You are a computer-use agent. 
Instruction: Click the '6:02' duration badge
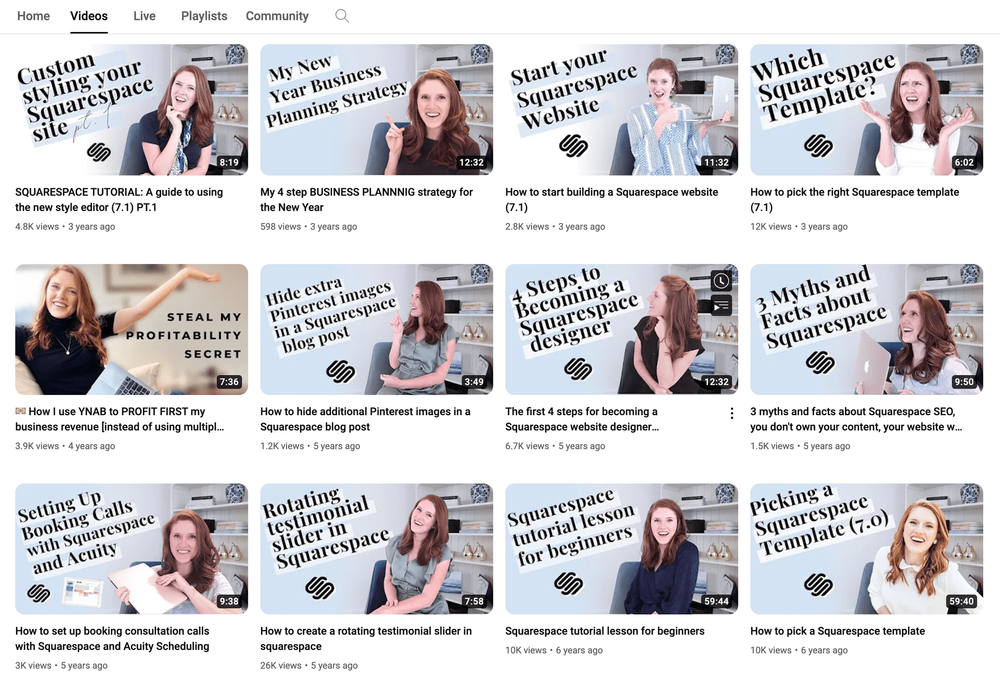click(964, 163)
